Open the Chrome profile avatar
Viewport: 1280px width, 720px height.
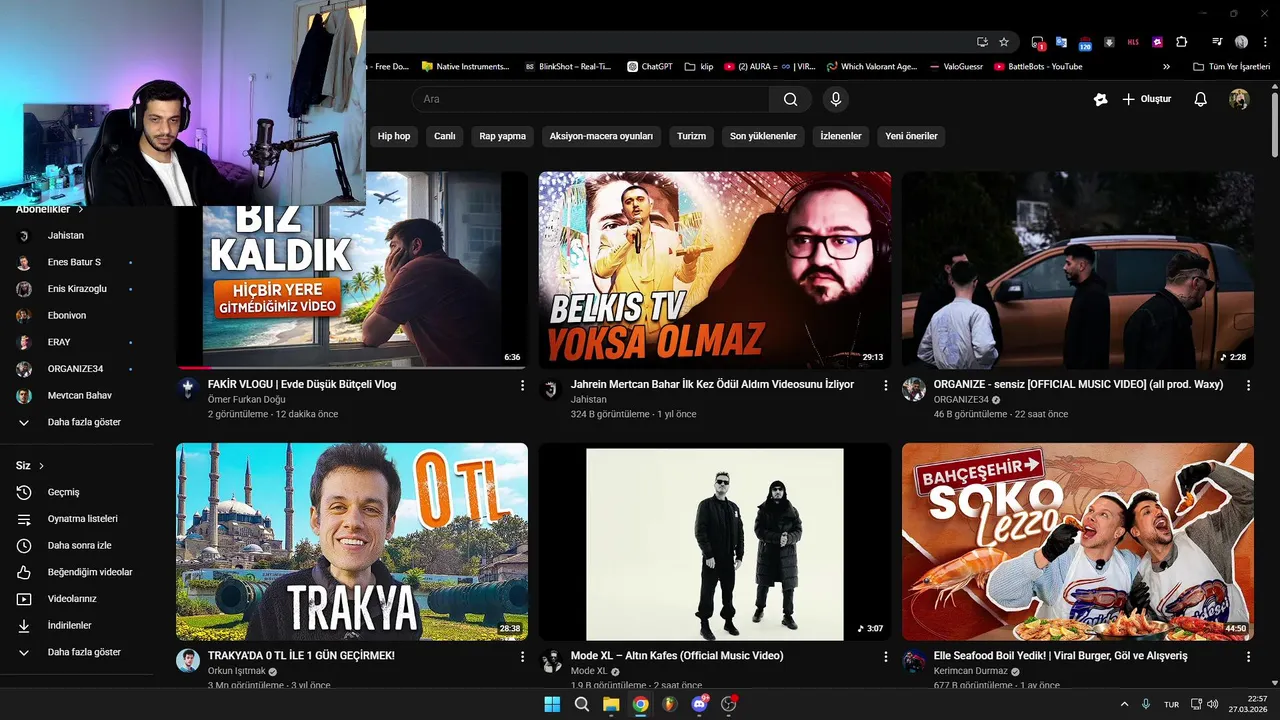click(x=1241, y=42)
